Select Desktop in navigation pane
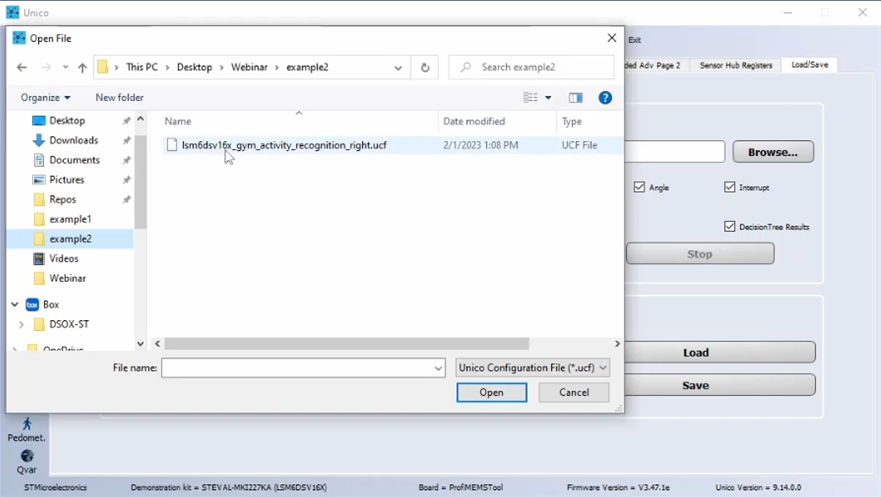881x497 pixels. coord(67,121)
